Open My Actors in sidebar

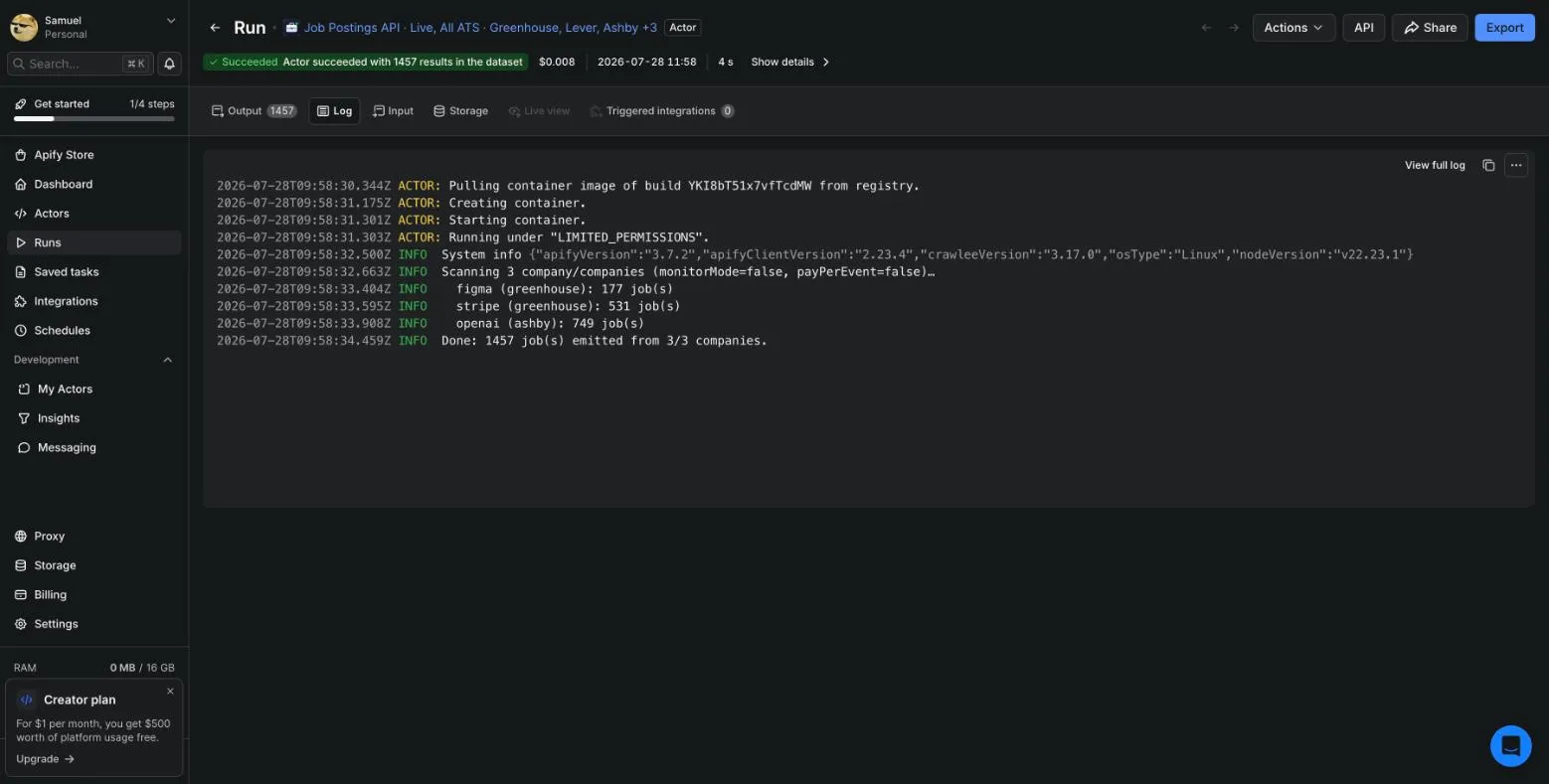coord(94,390)
